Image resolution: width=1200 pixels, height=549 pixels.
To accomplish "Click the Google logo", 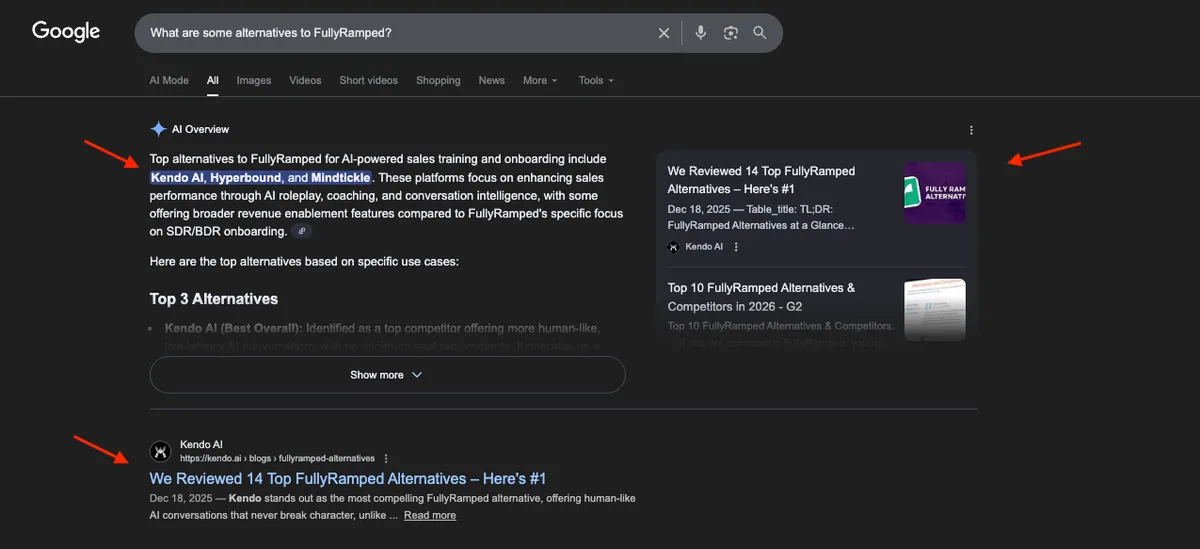I will coord(66,32).
